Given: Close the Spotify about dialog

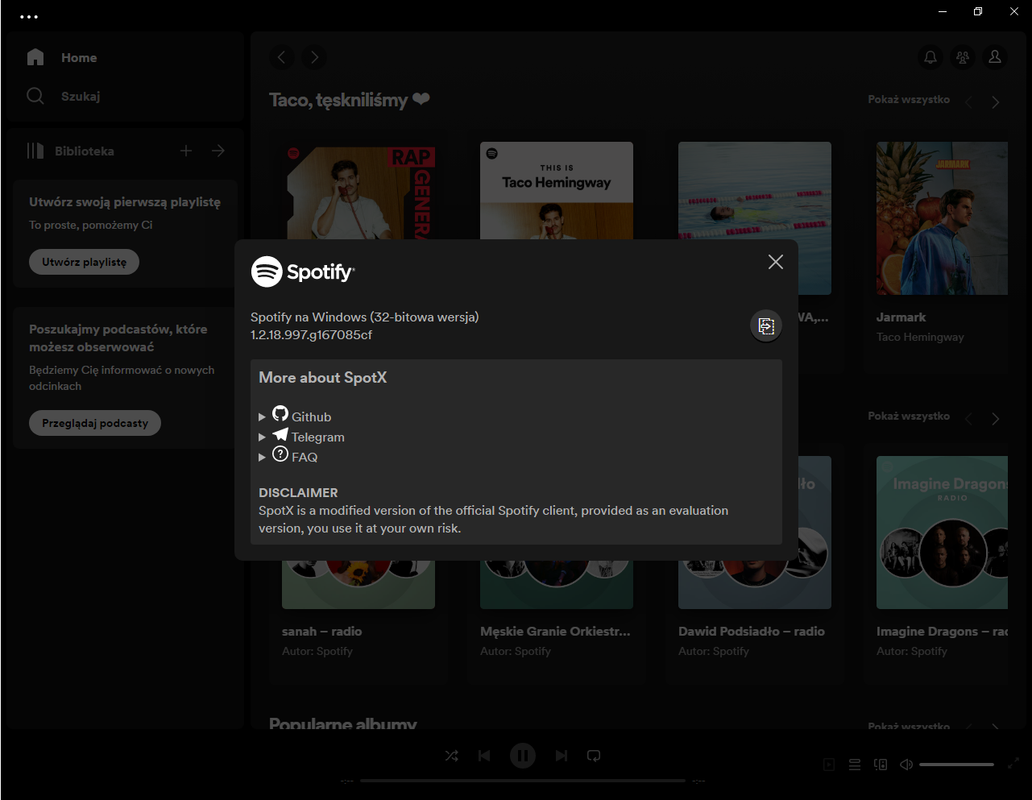Looking at the screenshot, I should click(x=775, y=262).
